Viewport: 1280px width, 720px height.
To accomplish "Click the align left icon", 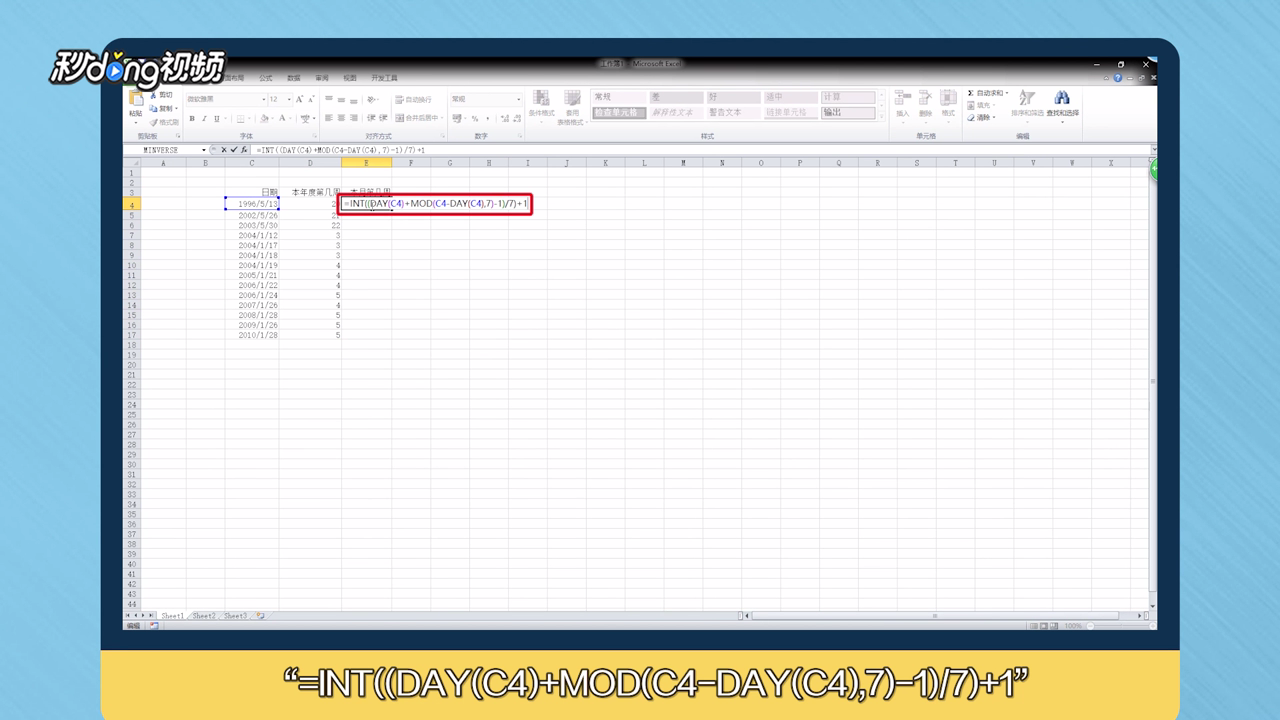I will [x=329, y=118].
